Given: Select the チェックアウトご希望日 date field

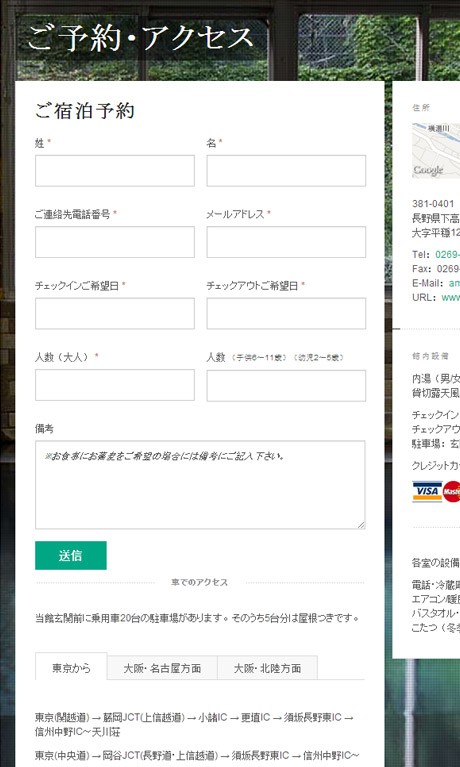Looking at the screenshot, I should [x=286, y=313].
